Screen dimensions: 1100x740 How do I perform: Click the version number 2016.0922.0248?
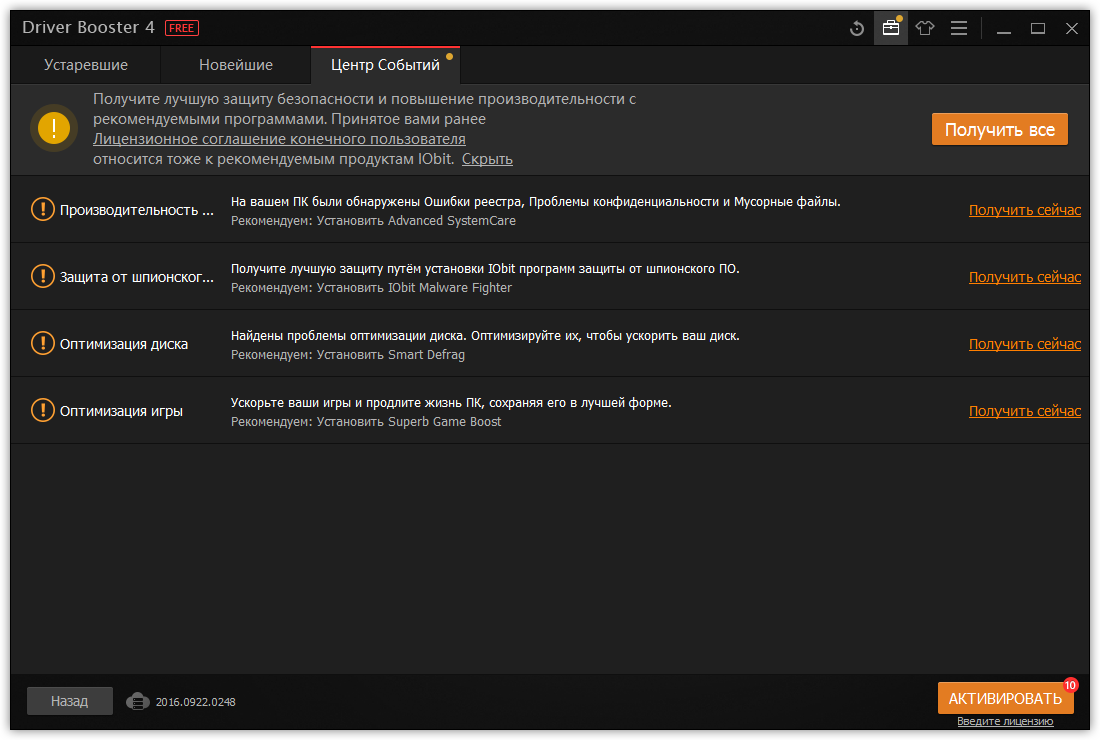point(196,702)
